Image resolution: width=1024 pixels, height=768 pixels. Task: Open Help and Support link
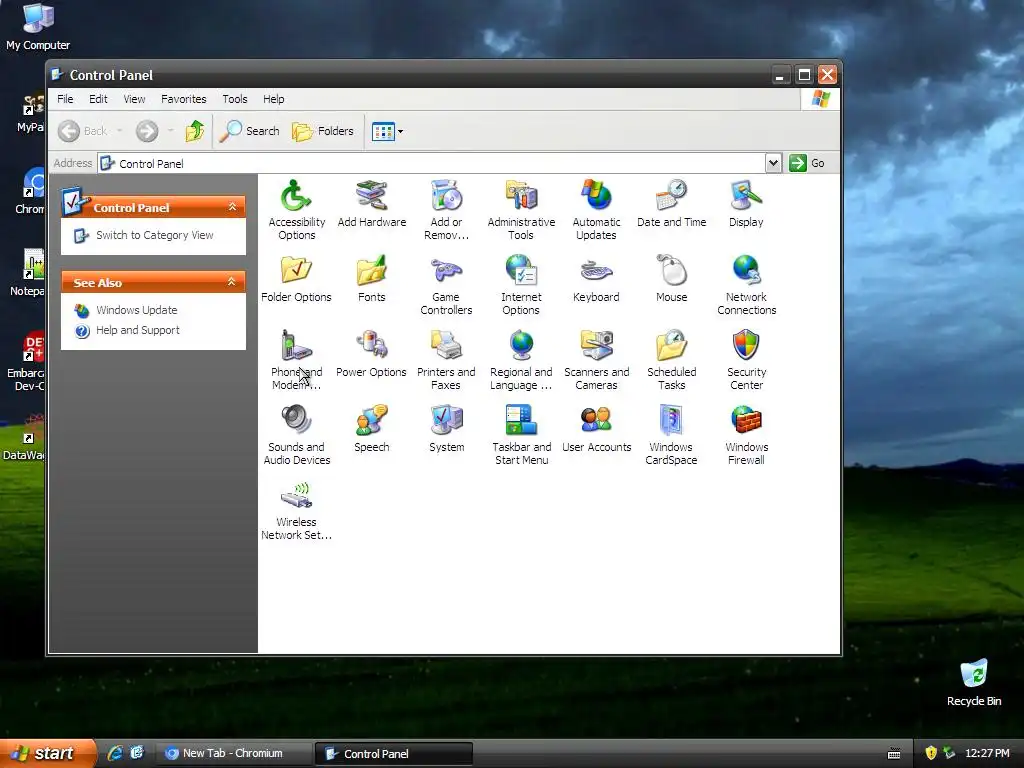[x=138, y=330]
